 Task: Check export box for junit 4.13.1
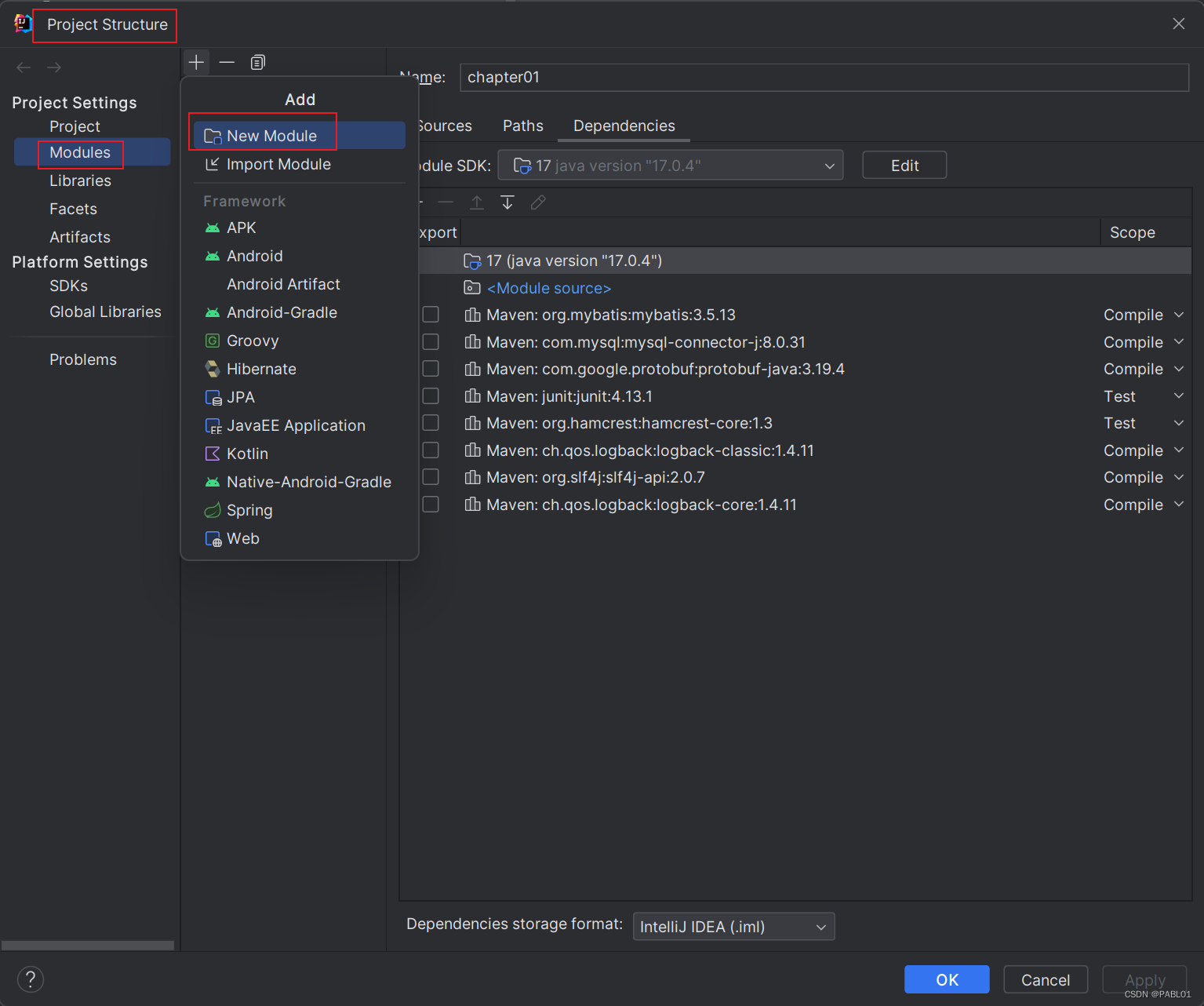[x=431, y=396]
